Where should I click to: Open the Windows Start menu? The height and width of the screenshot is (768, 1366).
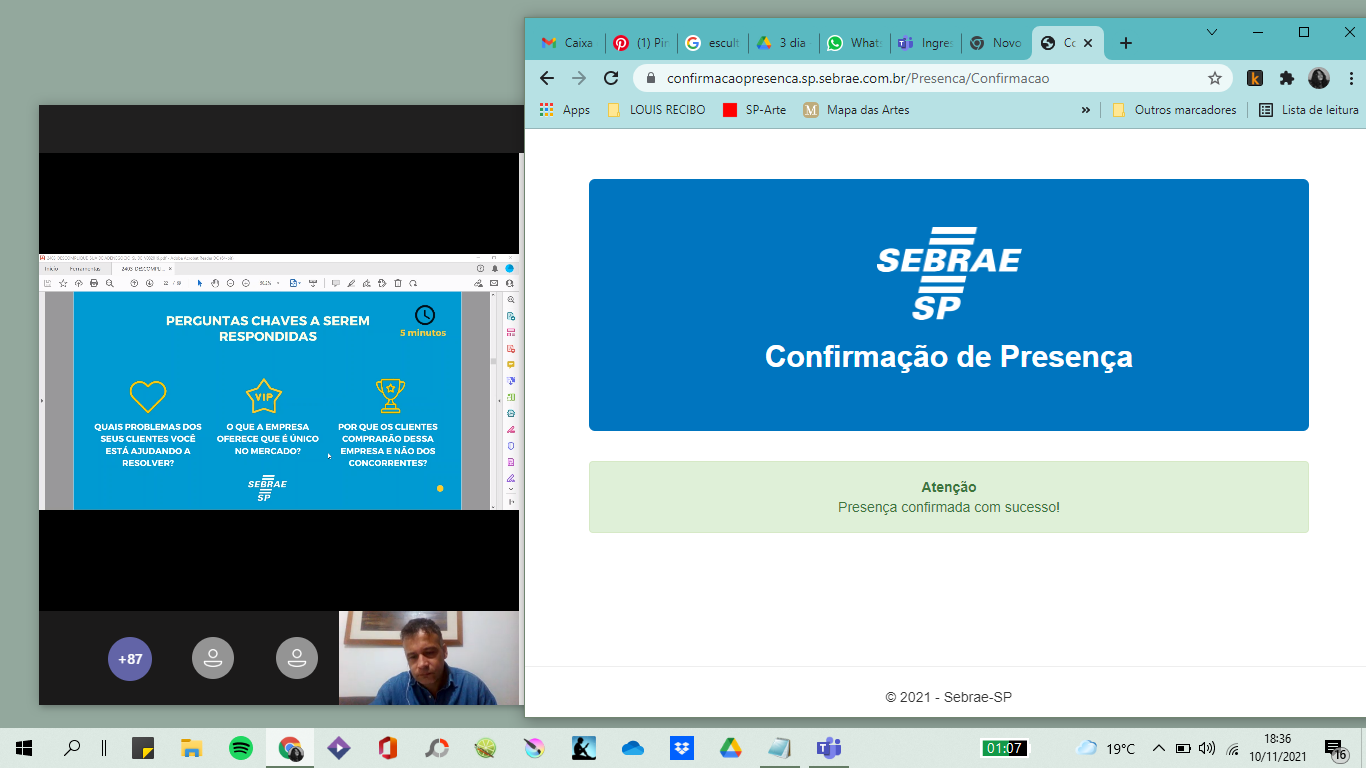click(24, 747)
